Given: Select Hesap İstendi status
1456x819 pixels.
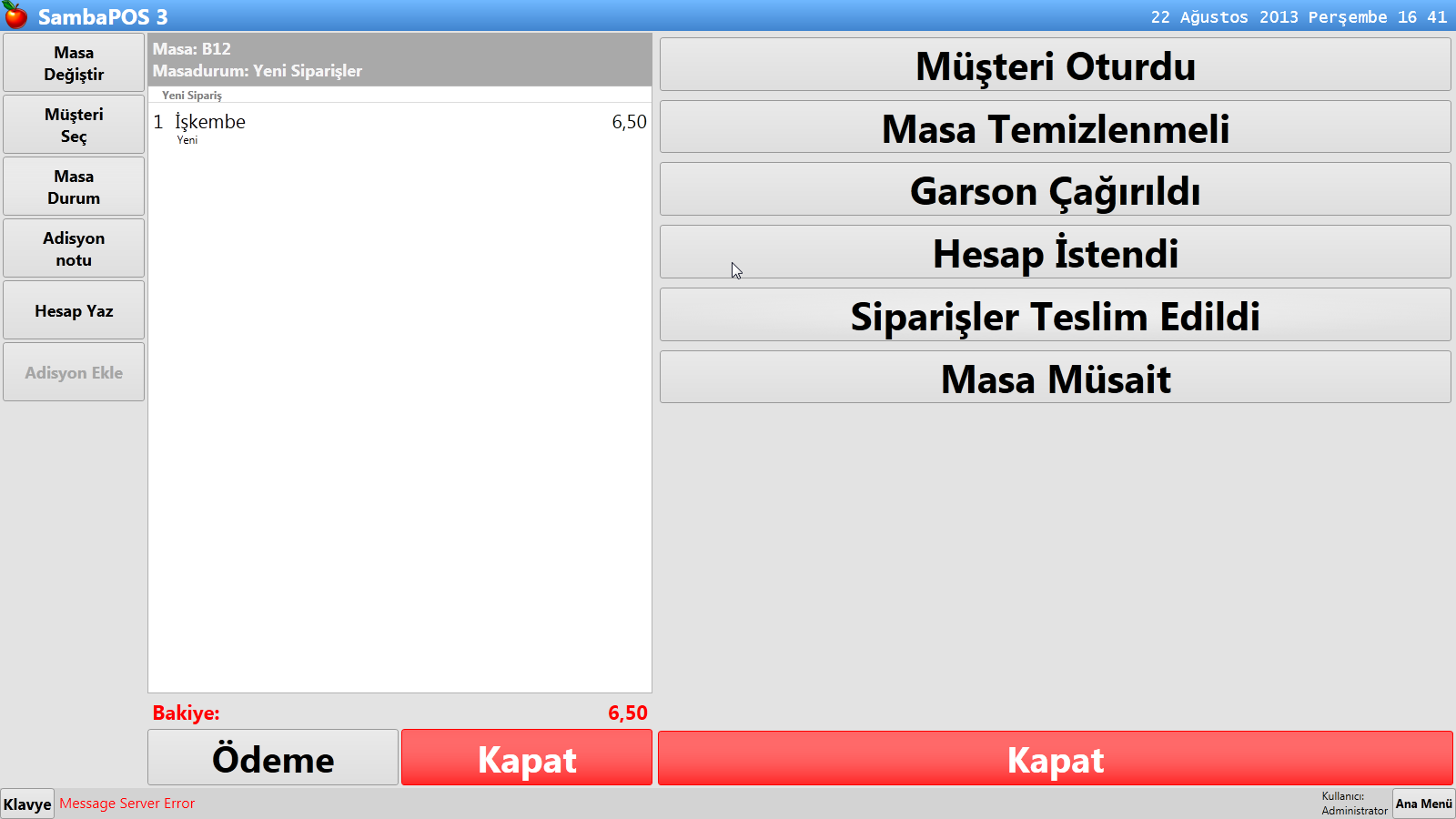Looking at the screenshot, I should [x=1054, y=252].
